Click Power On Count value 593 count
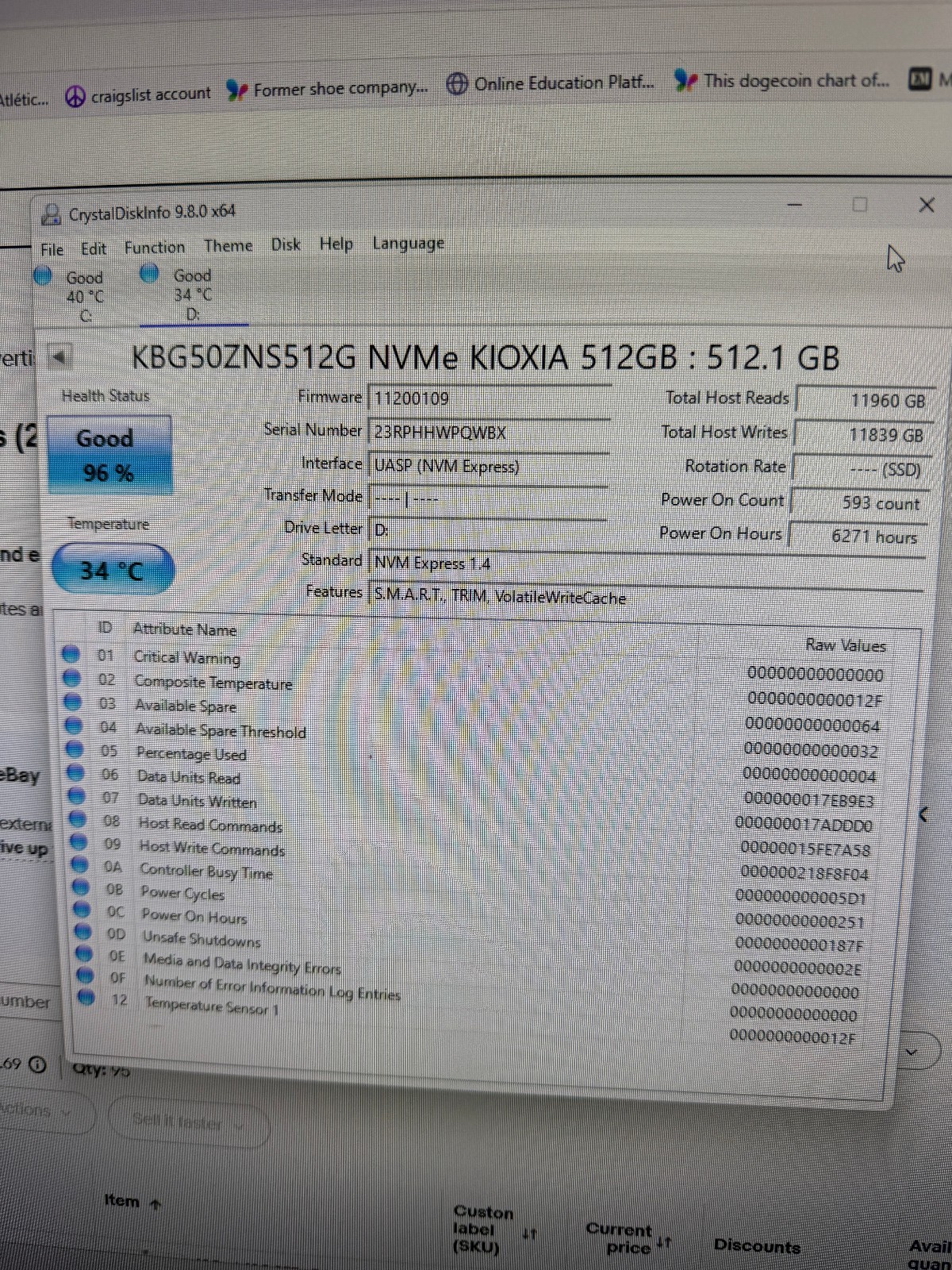 [860, 503]
